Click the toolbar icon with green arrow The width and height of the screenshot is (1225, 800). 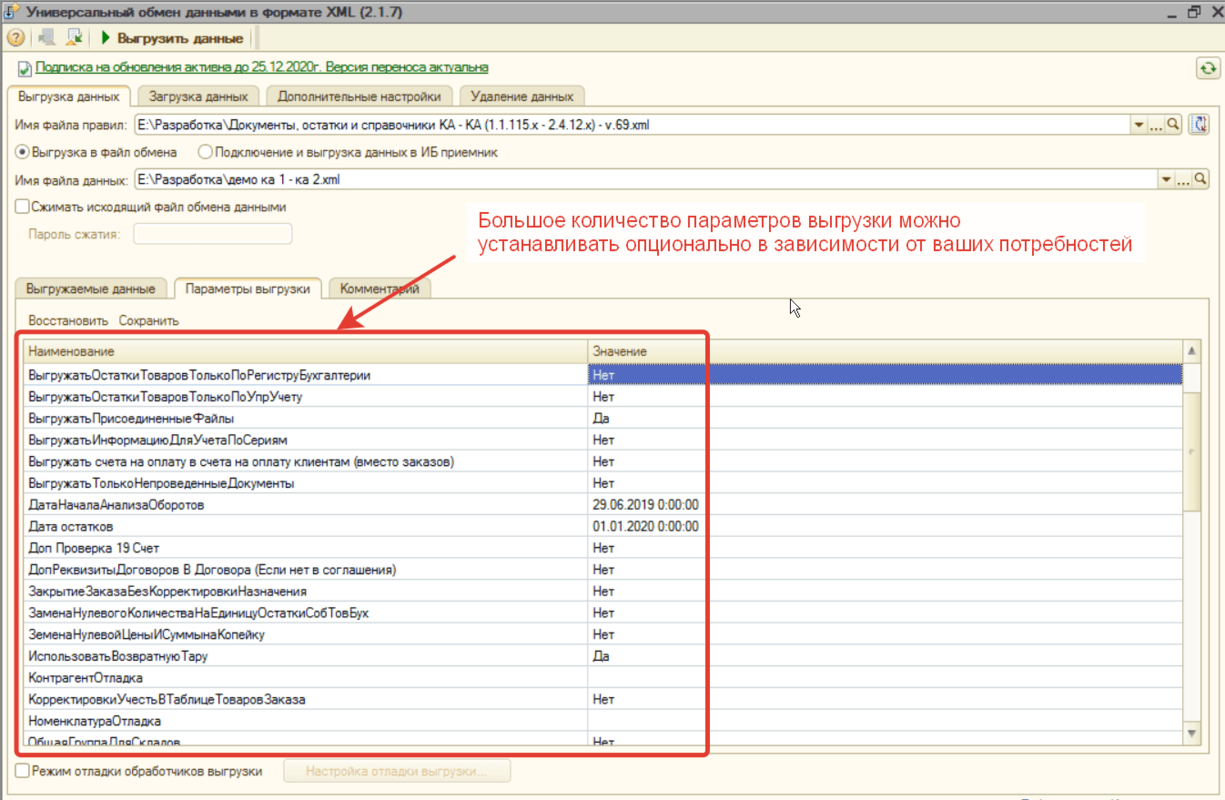(74, 38)
